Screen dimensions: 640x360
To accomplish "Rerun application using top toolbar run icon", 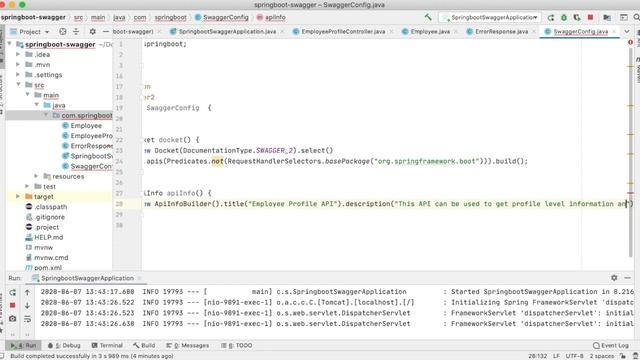I will click(551, 18).
